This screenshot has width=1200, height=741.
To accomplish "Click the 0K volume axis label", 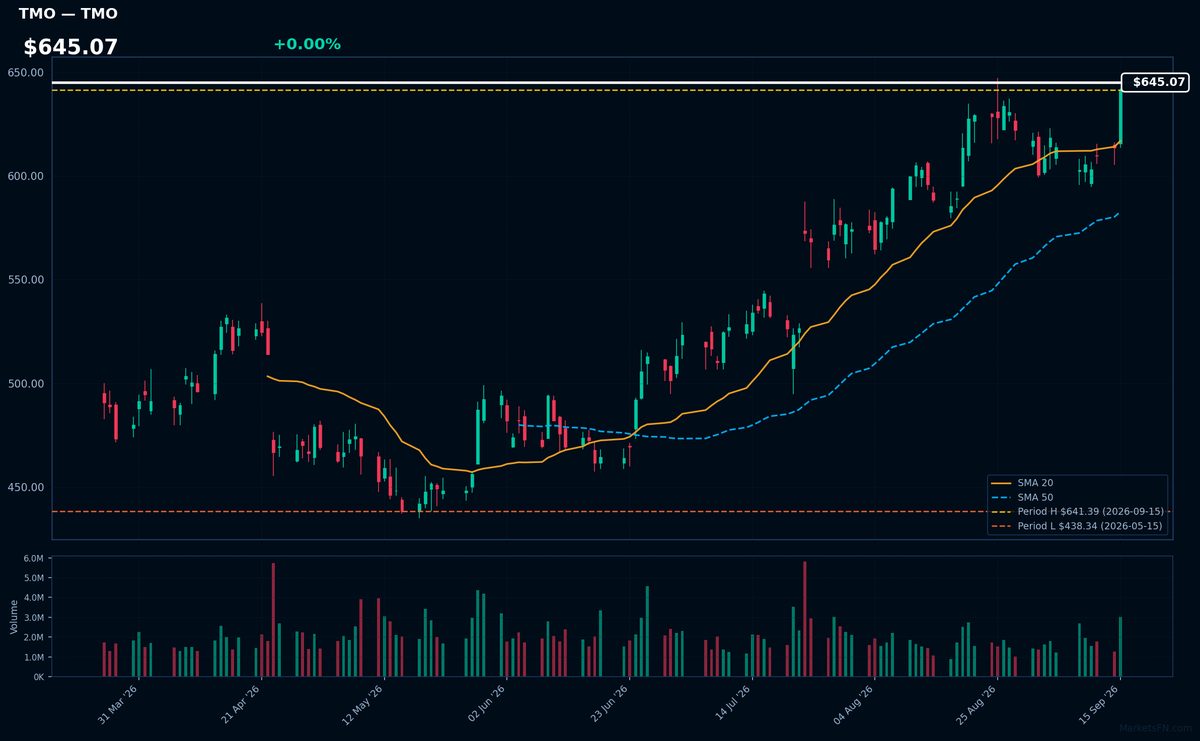I will click(x=37, y=677).
